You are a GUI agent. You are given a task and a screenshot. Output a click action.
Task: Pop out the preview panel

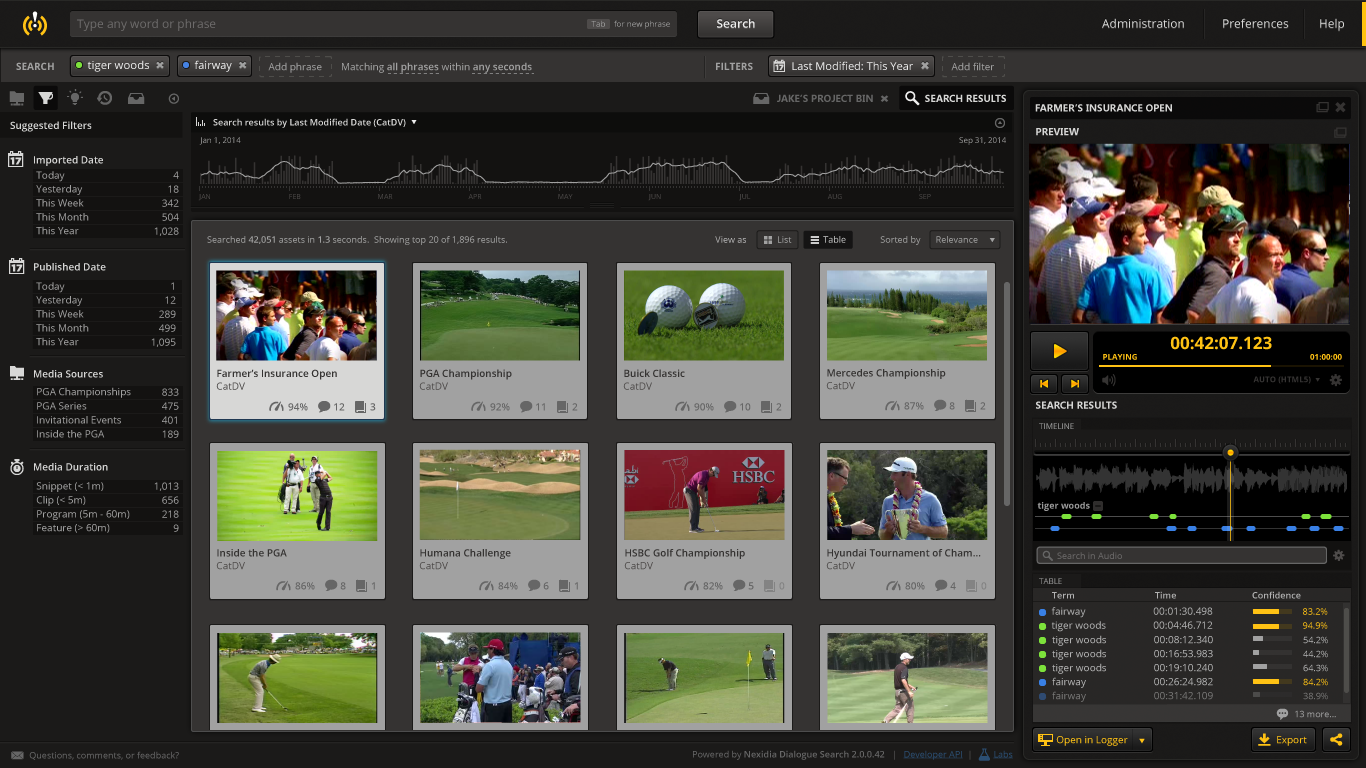[x=1340, y=132]
